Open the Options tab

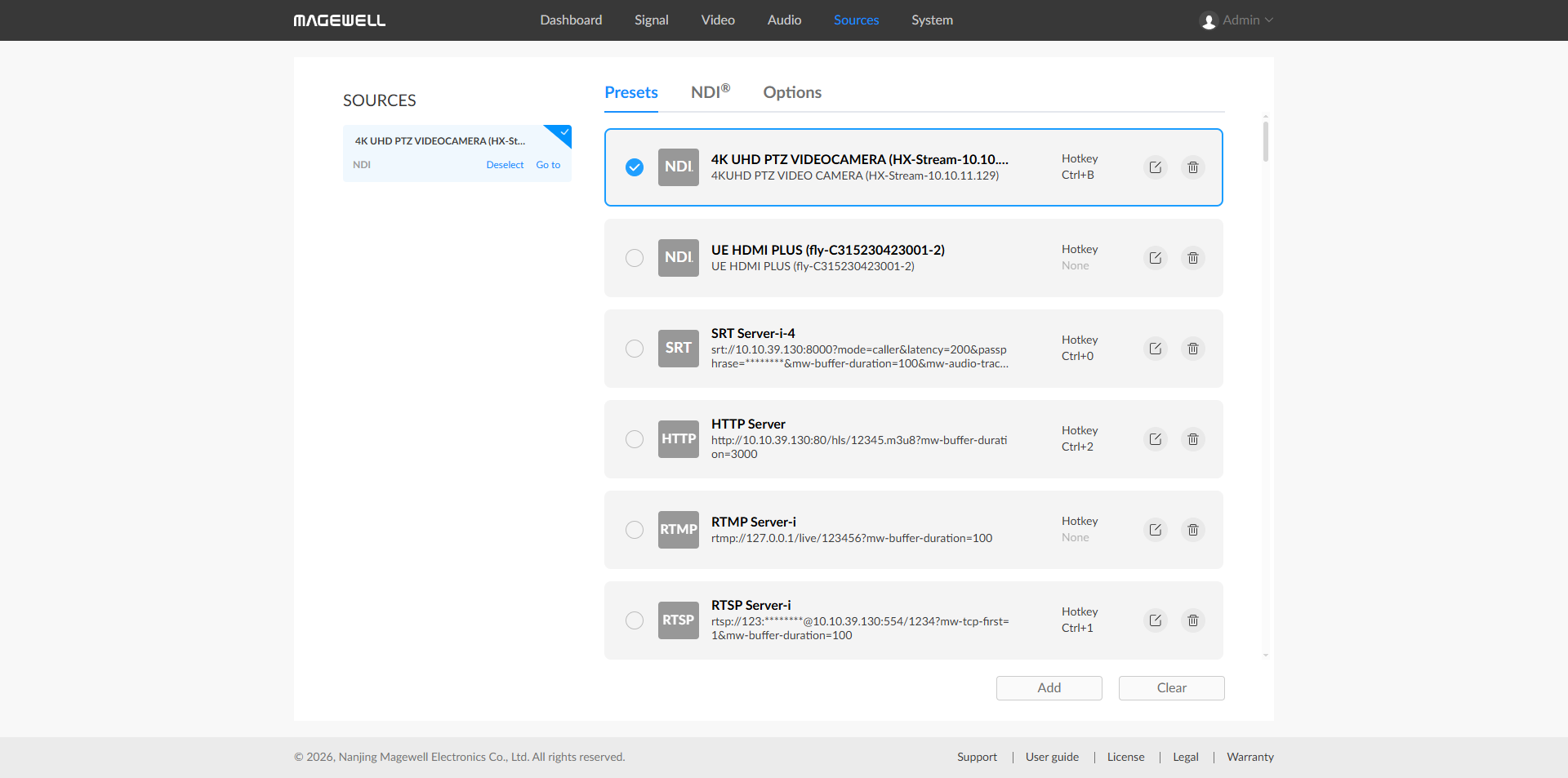(x=792, y=92)
